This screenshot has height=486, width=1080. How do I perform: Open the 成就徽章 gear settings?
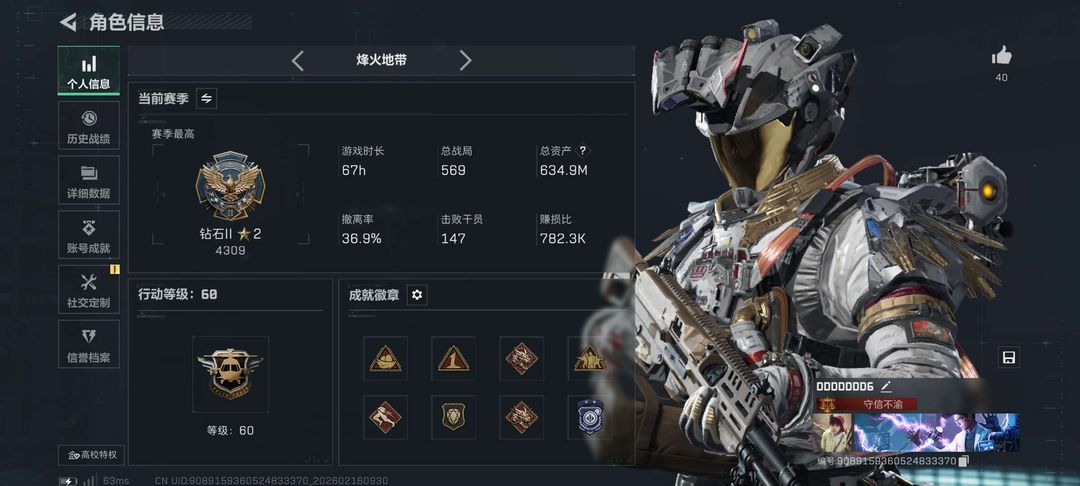point(417,295)
